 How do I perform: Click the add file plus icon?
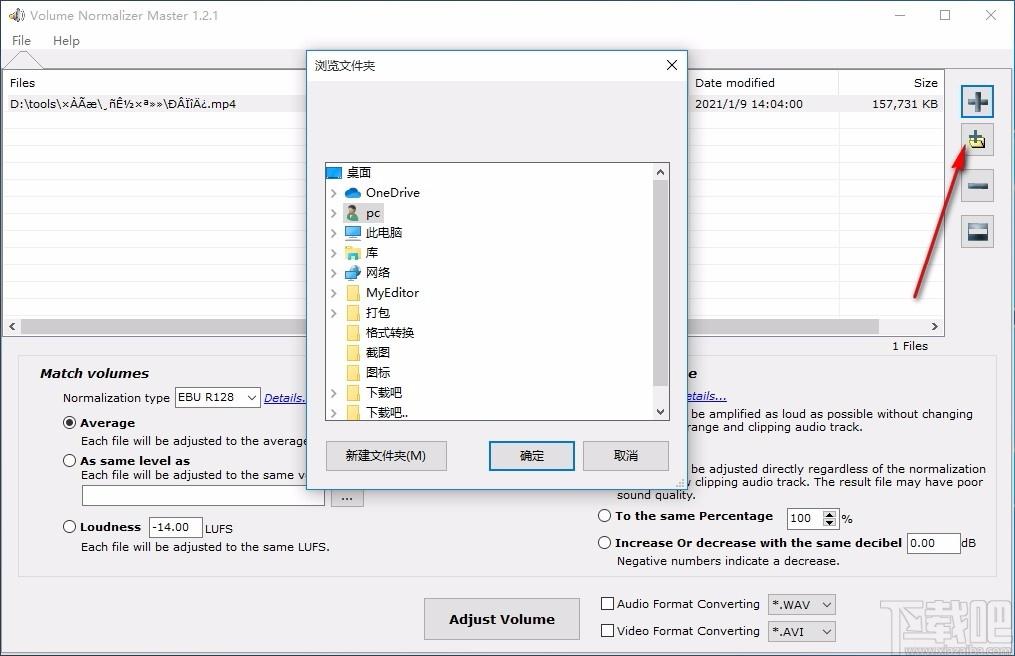click(977, 102)
